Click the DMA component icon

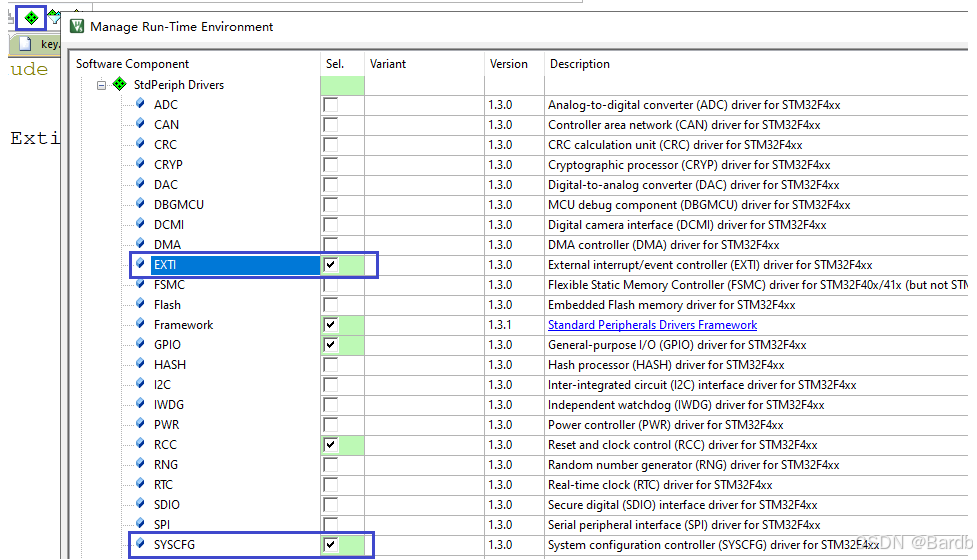coord(140,243)
